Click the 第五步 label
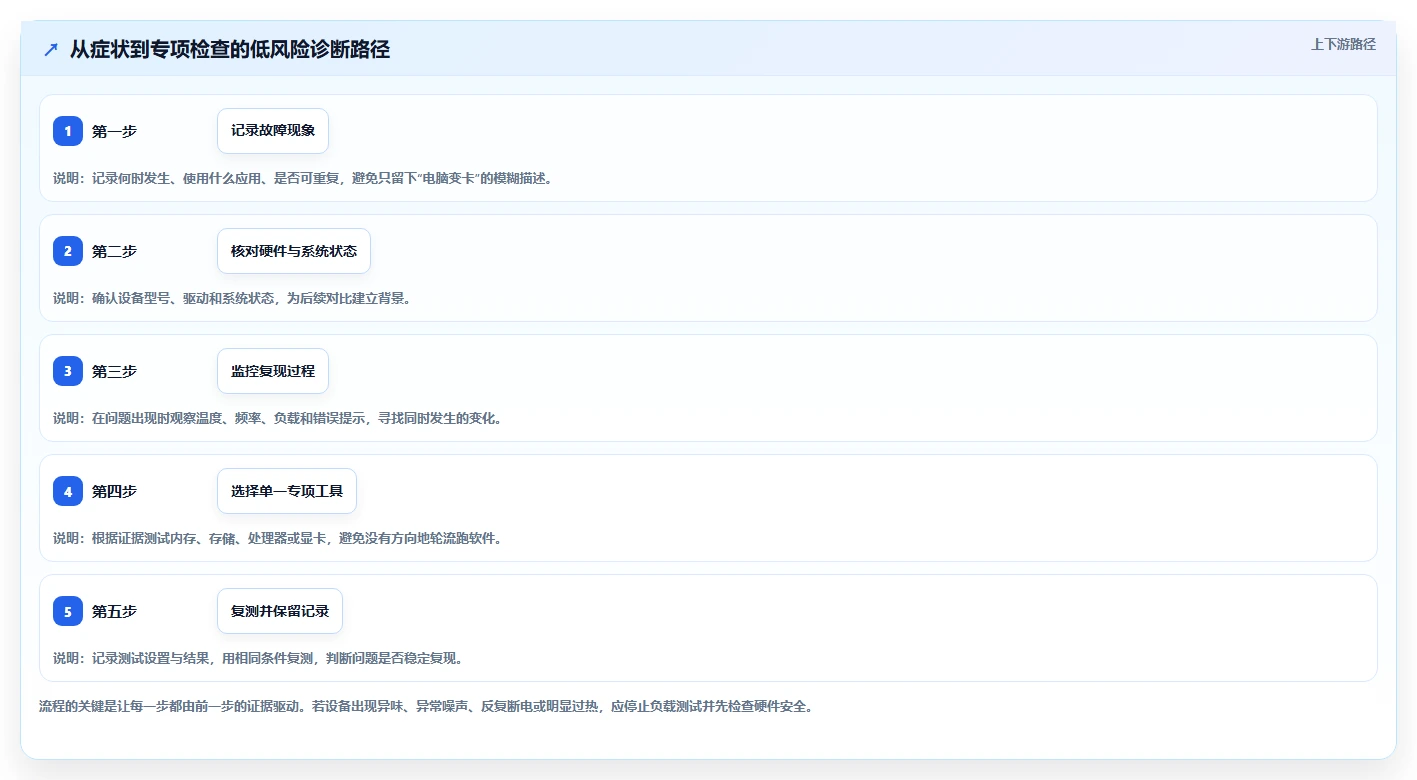The height and width of the screenshot is (780, 1417). coord(114,611)
